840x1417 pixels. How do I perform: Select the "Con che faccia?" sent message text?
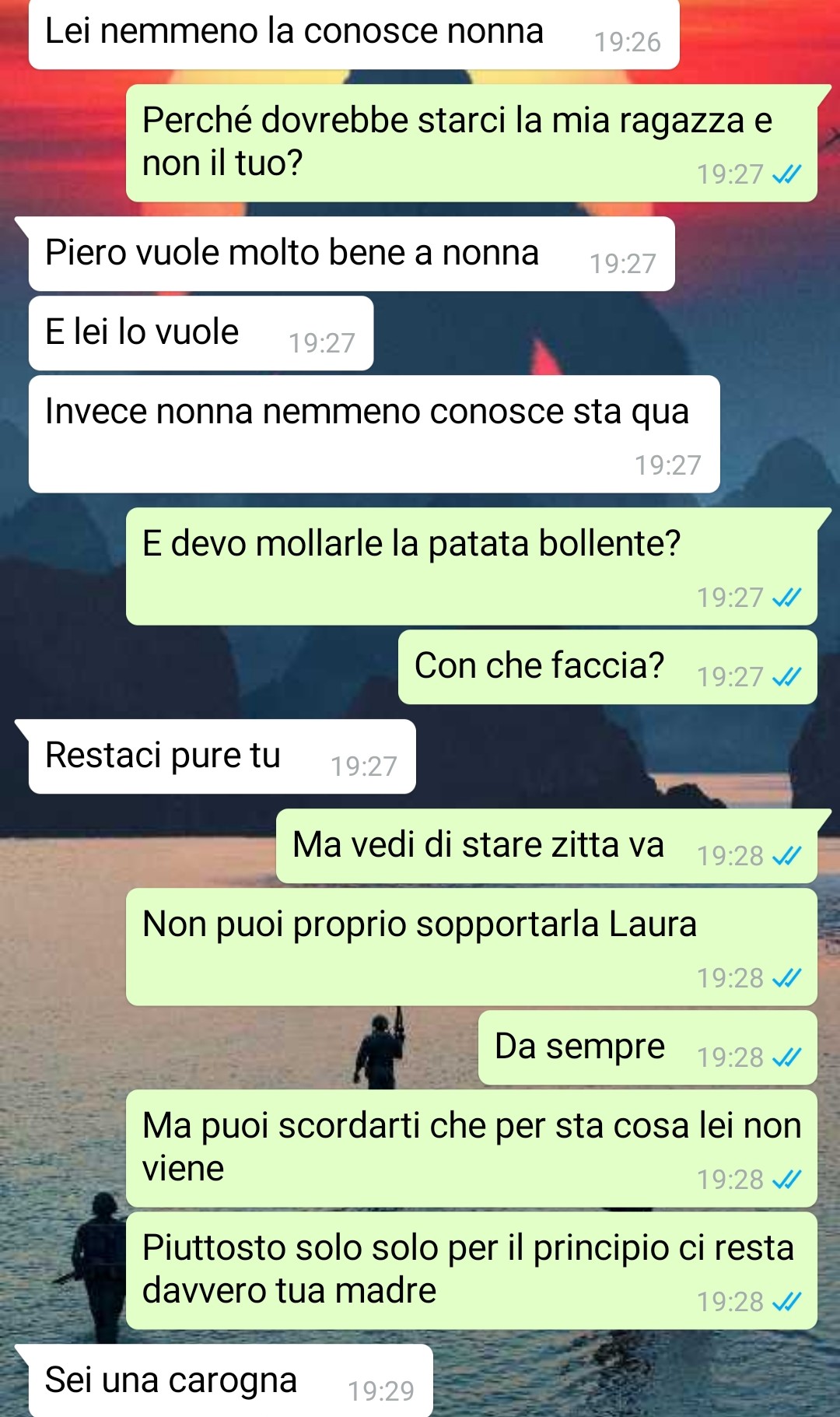pos(539,666)
